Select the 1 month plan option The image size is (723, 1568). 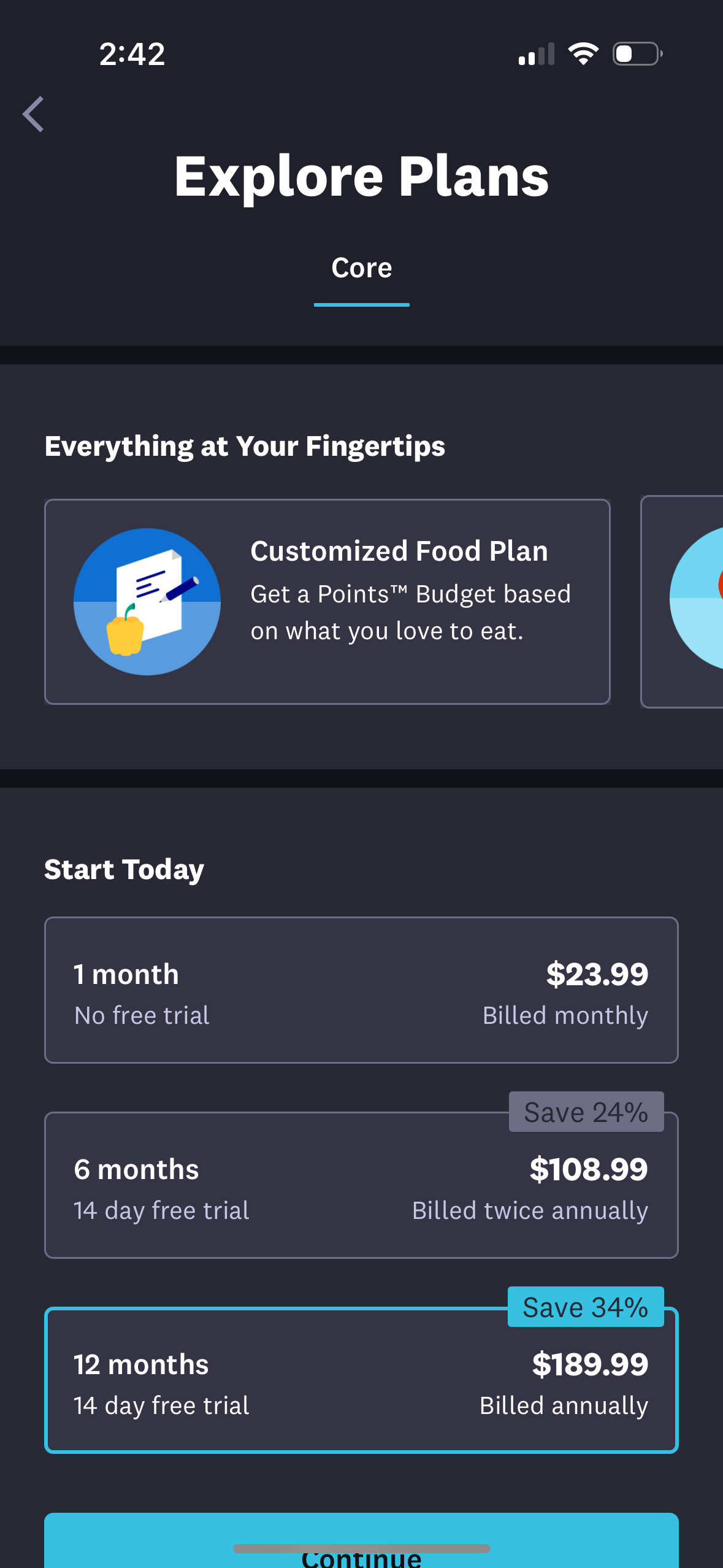[361, 990]
